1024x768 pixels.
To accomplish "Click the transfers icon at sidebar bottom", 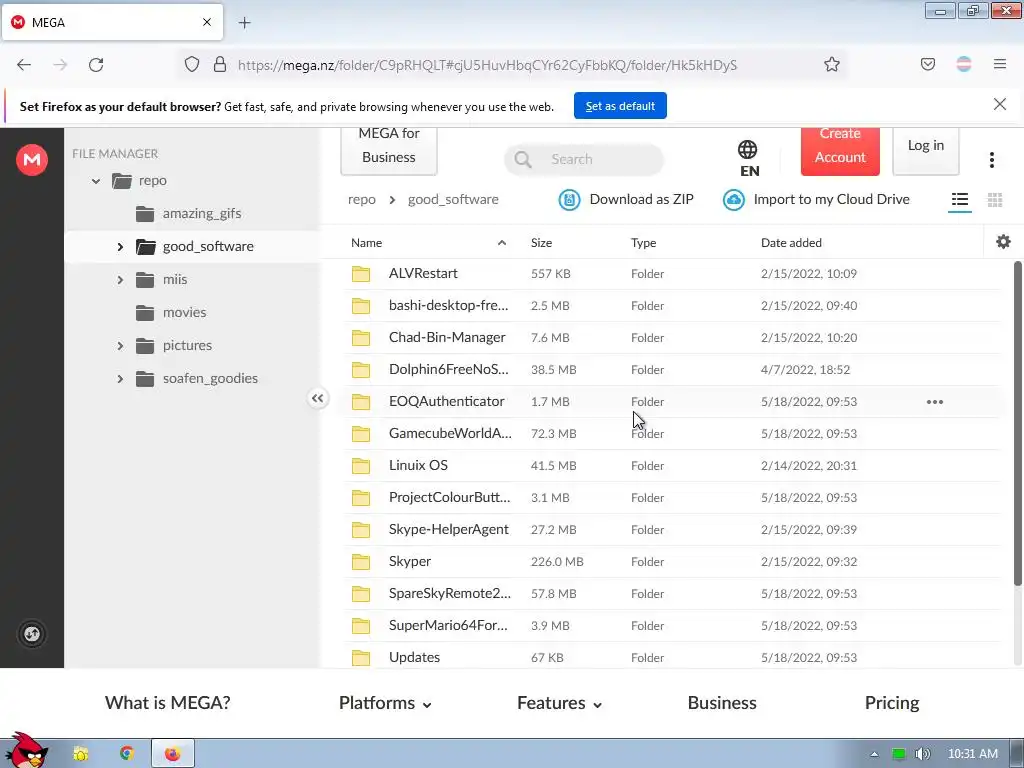I will pyautogui.click(x=32, y=633).
